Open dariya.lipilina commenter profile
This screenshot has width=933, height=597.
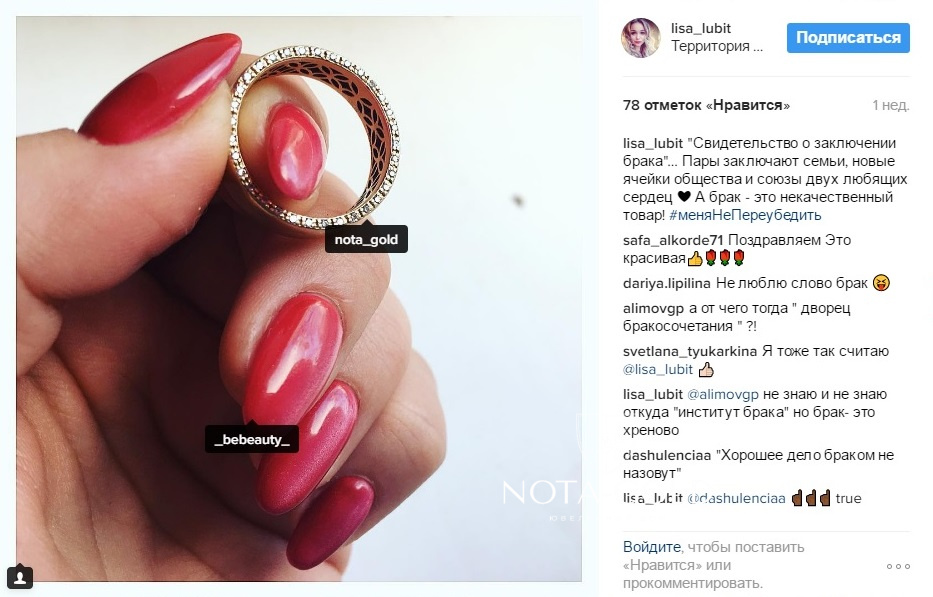click(666, 283)
